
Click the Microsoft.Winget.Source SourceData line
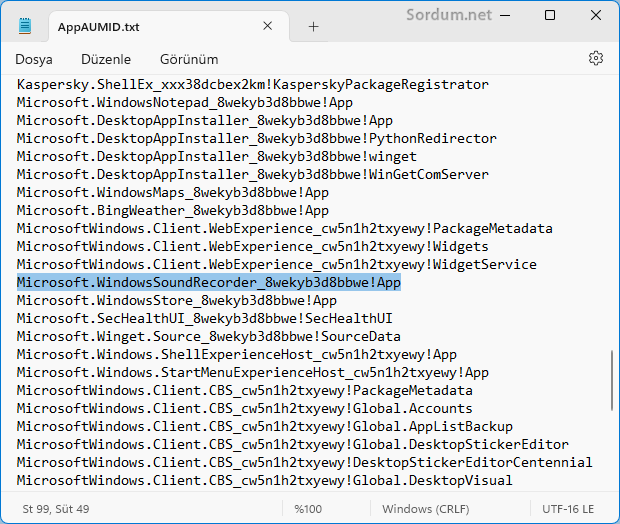(209, 337)
